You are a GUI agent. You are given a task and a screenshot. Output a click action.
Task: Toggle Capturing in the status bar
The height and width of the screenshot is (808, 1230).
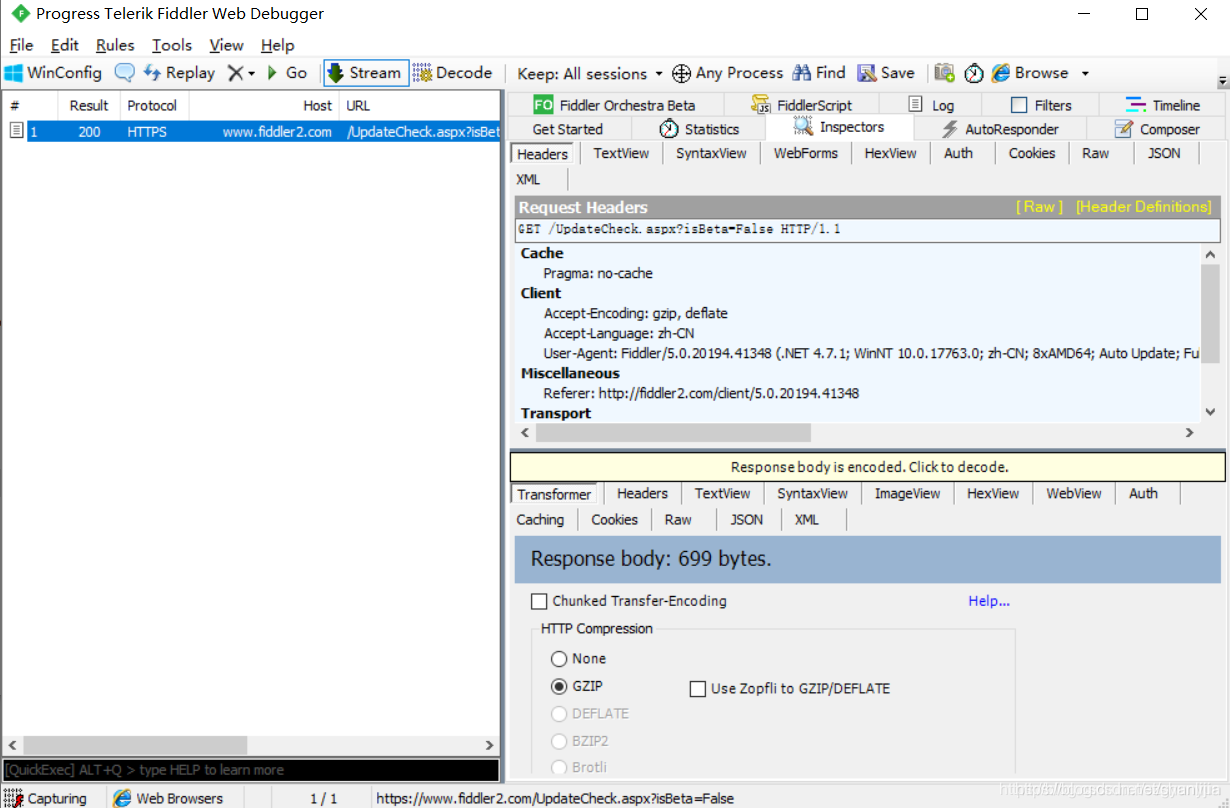(x=46, y=798)
